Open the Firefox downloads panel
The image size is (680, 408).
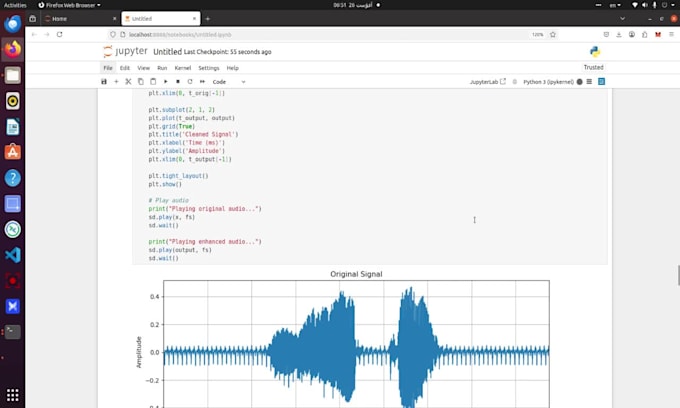[619, 34]
